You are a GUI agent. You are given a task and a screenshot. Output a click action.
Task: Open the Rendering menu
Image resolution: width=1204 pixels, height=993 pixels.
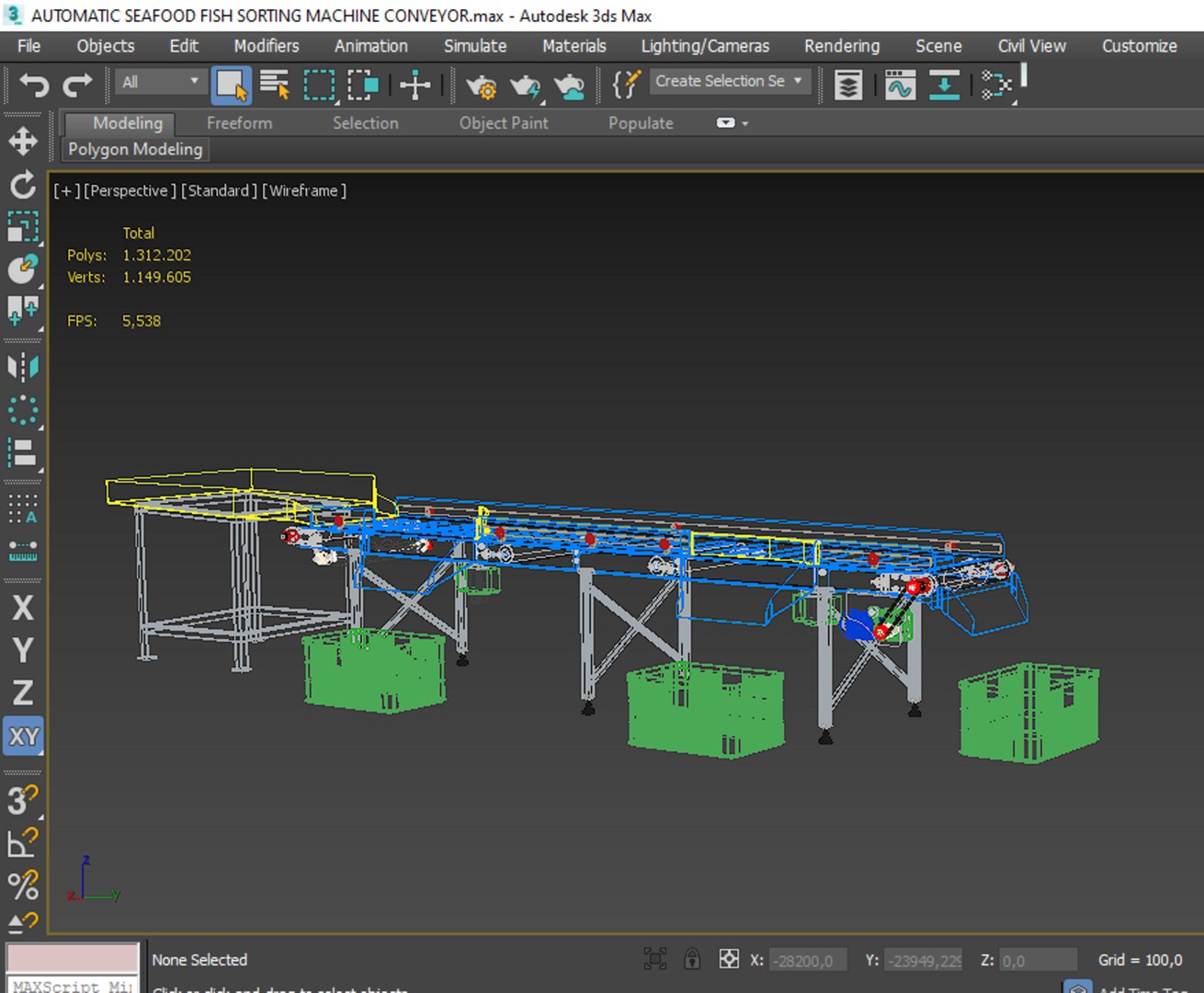[841, 46]
